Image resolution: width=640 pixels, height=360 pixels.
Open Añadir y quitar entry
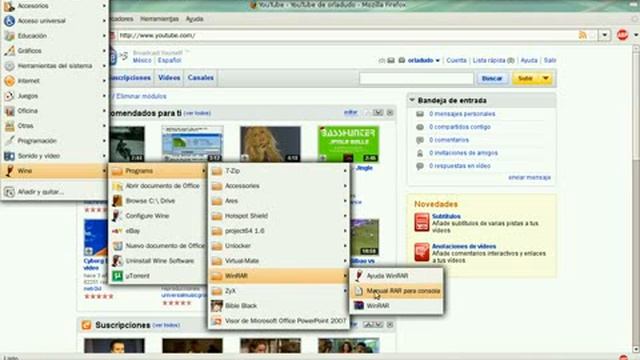tap(55, 192)
